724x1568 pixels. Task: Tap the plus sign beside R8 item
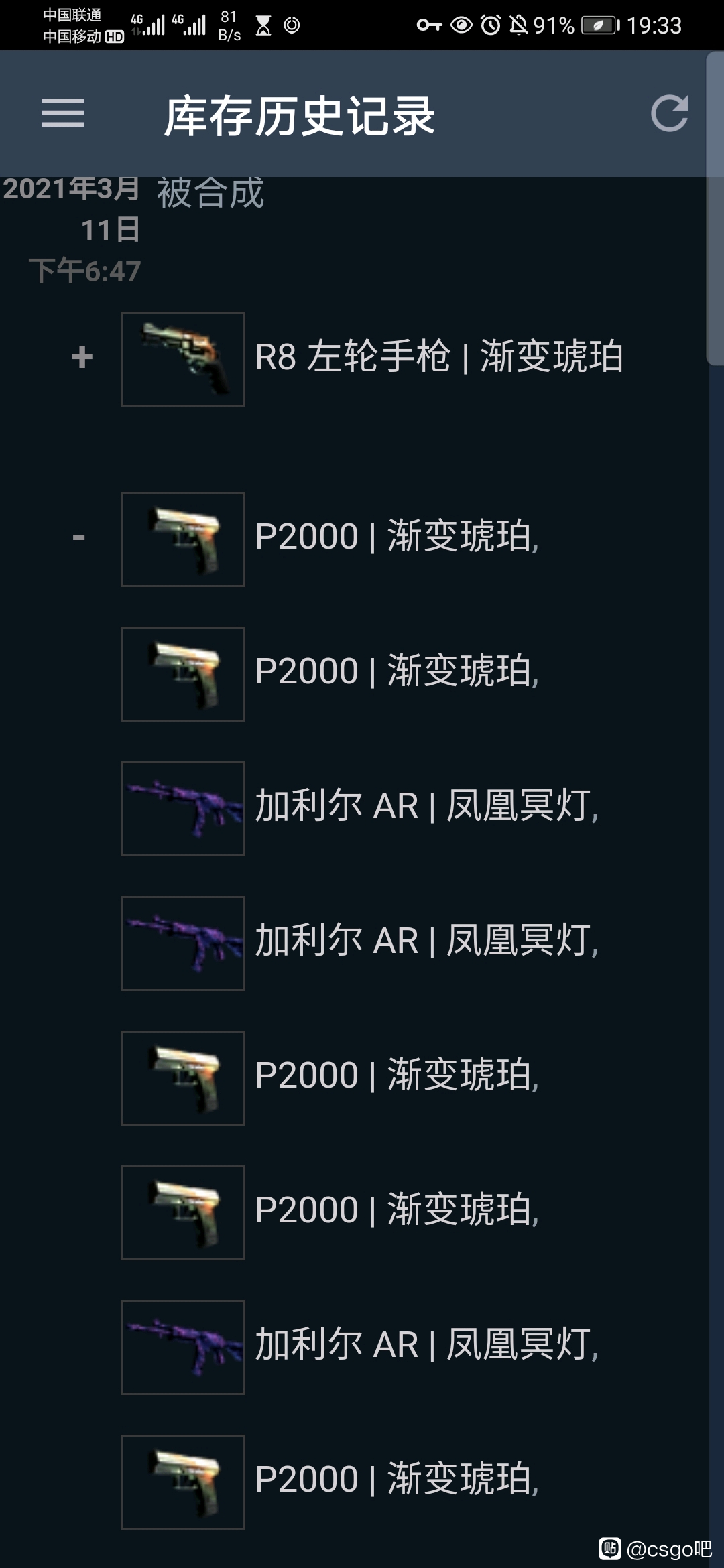point(82,357)
